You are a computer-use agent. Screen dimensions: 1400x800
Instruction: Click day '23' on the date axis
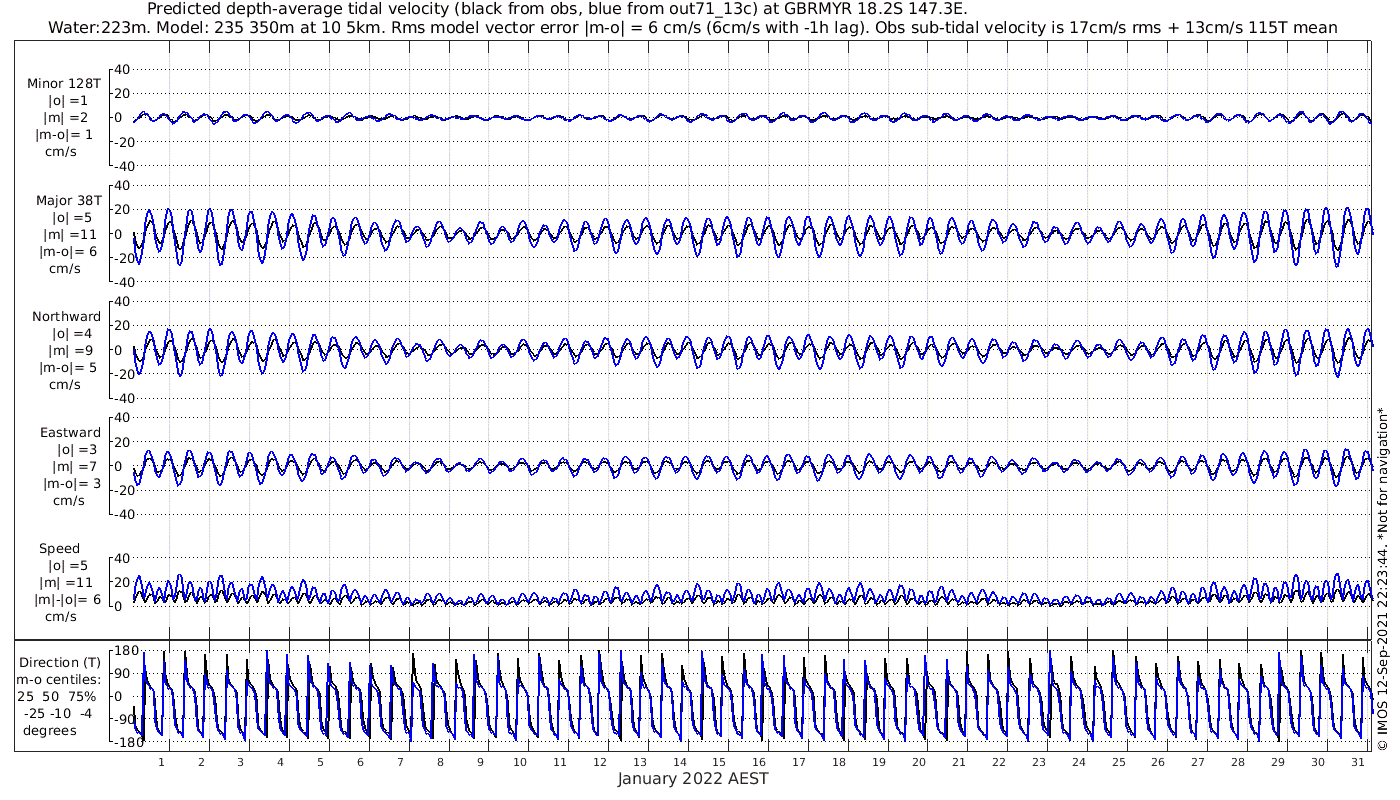(1039, 762)
